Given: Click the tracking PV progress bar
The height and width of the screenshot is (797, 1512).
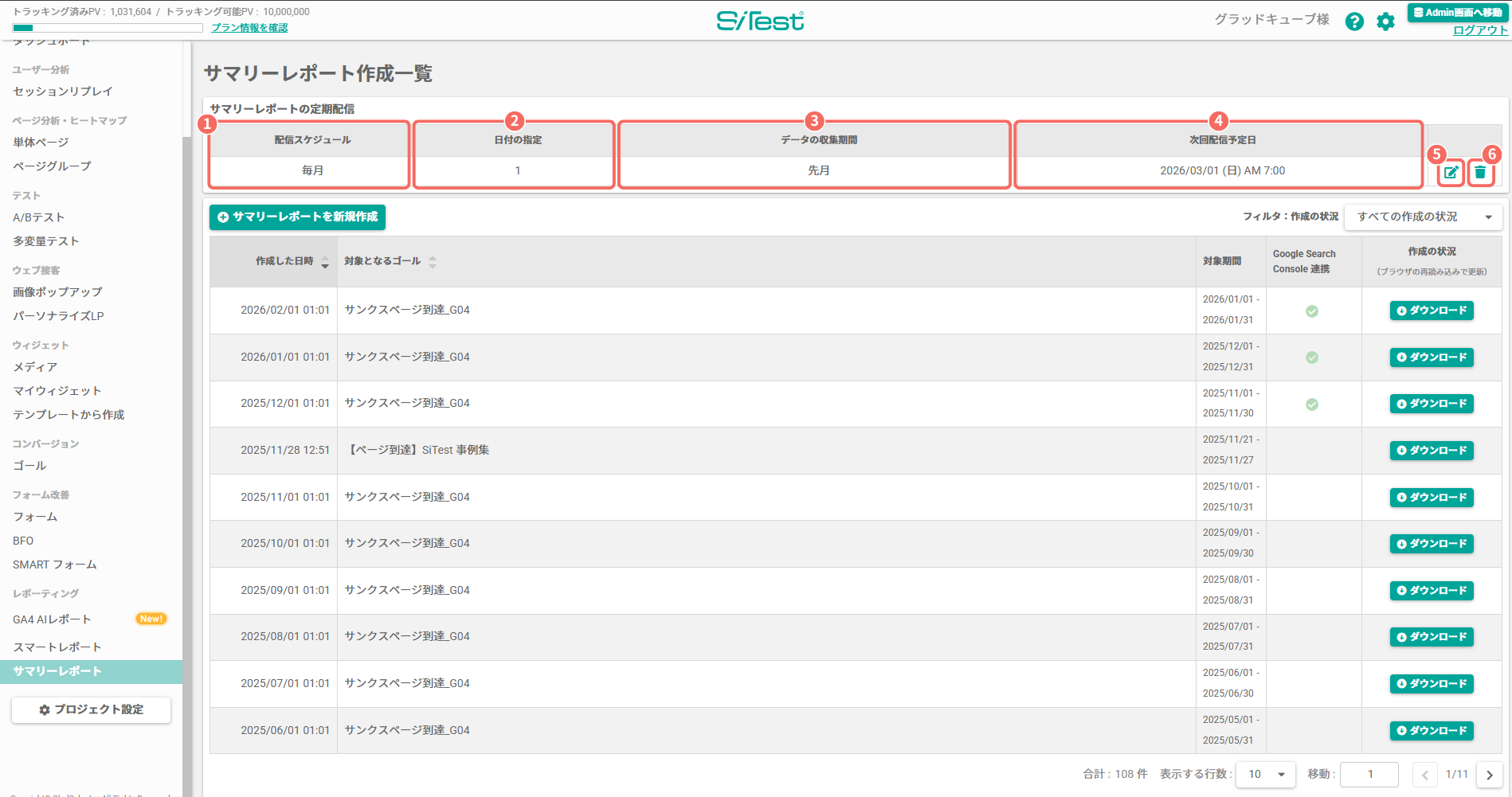Looking at the screenshot, I should click(x=108, y=28).
